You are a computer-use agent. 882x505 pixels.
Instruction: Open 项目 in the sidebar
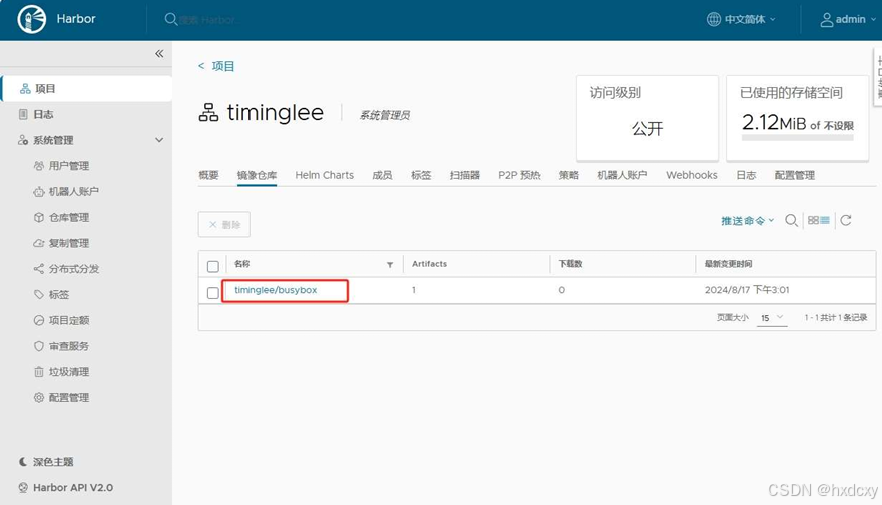[87, 89]
